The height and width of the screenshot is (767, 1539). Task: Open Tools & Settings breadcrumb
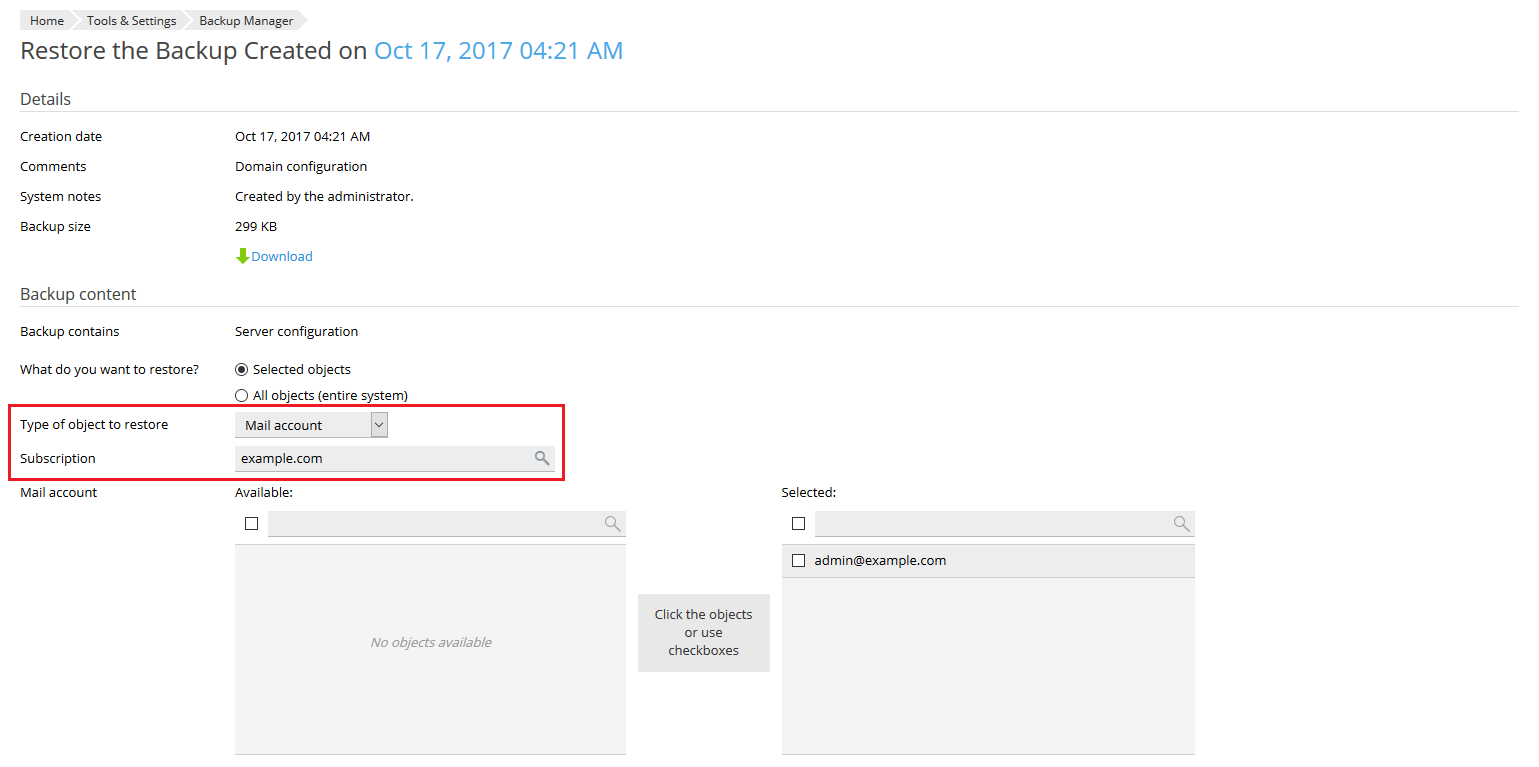click(x=131, y=21)
